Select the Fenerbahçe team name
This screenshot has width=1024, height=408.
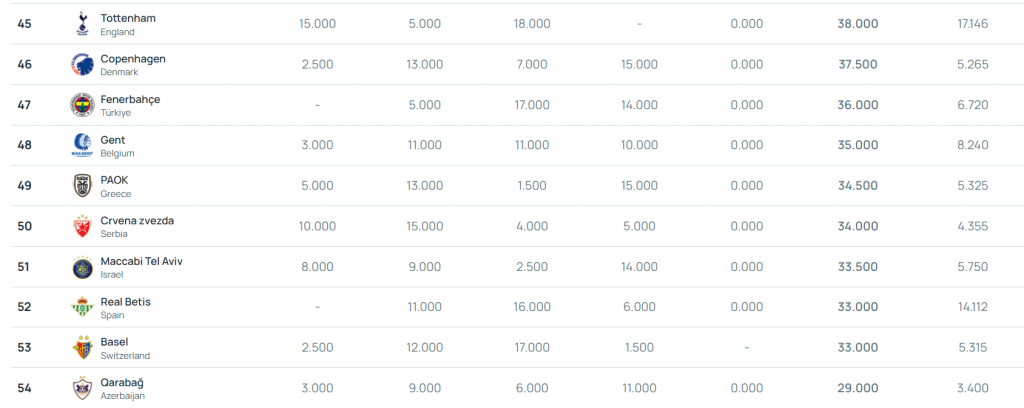(130, 99)
